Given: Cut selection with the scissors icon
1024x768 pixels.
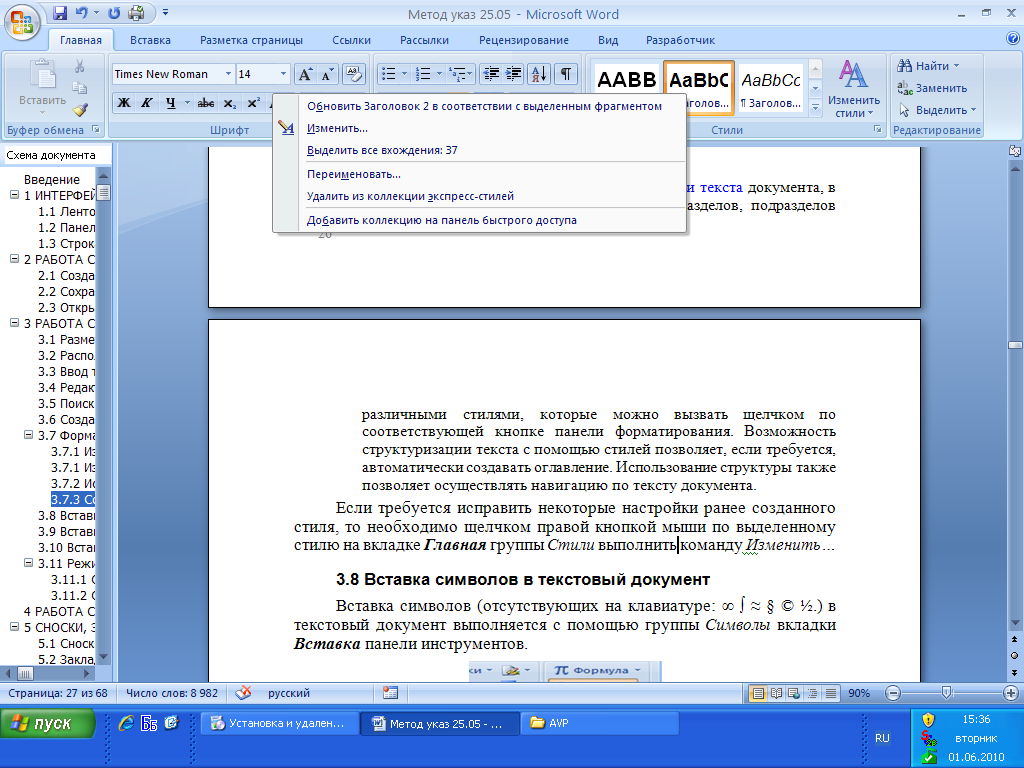Looking at the screenshot, I should tap(80, 67).
